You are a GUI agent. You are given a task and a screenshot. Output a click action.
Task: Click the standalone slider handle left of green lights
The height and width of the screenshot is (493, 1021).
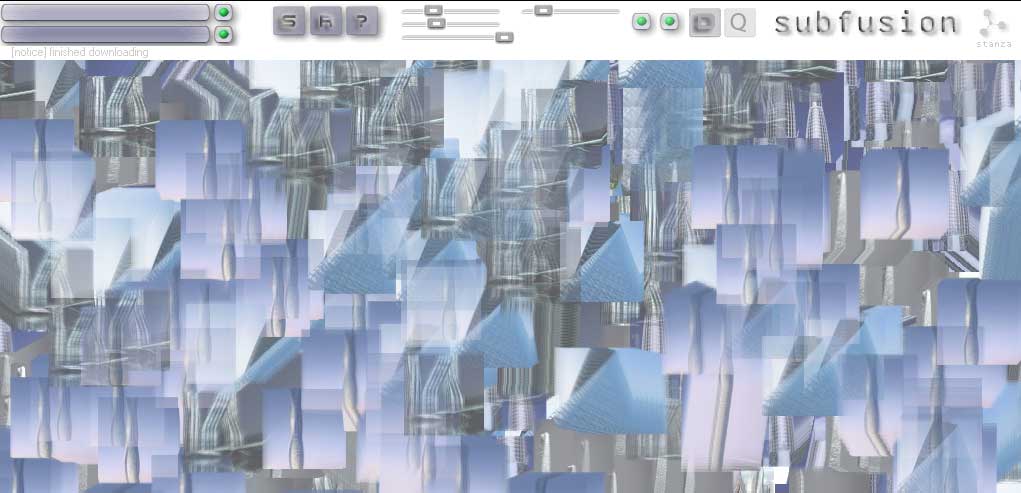coord(543,10)
